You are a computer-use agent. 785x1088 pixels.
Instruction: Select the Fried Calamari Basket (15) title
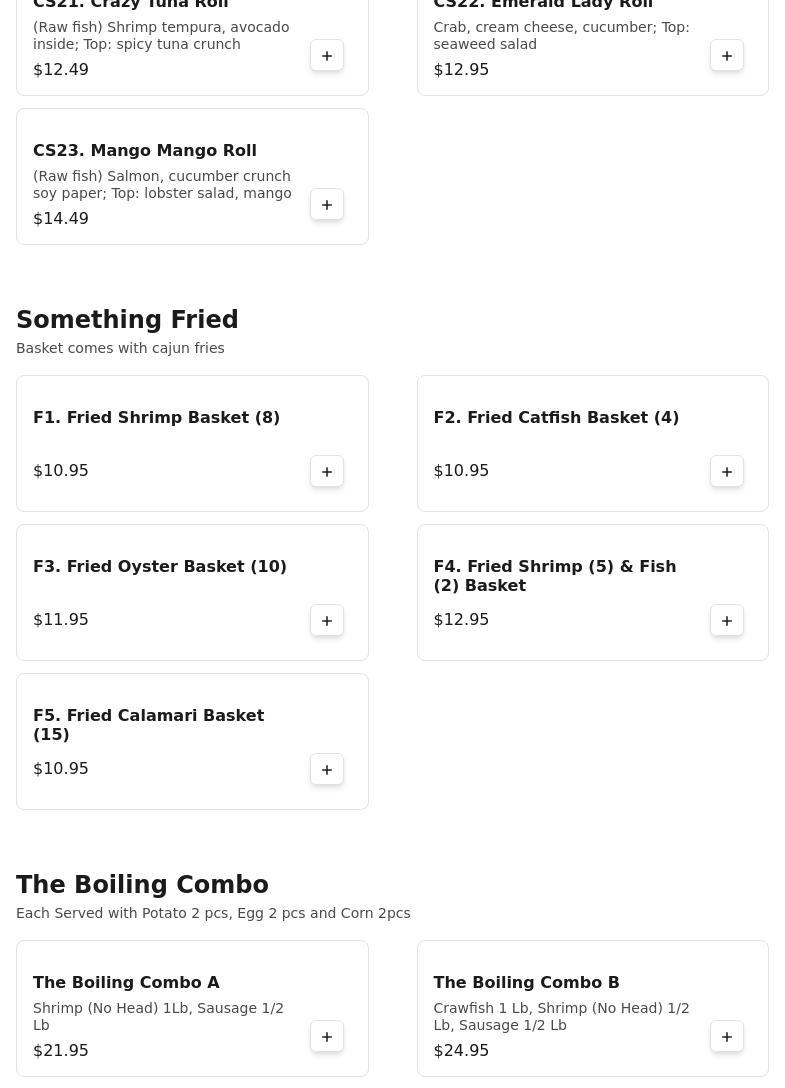point(148,725)
